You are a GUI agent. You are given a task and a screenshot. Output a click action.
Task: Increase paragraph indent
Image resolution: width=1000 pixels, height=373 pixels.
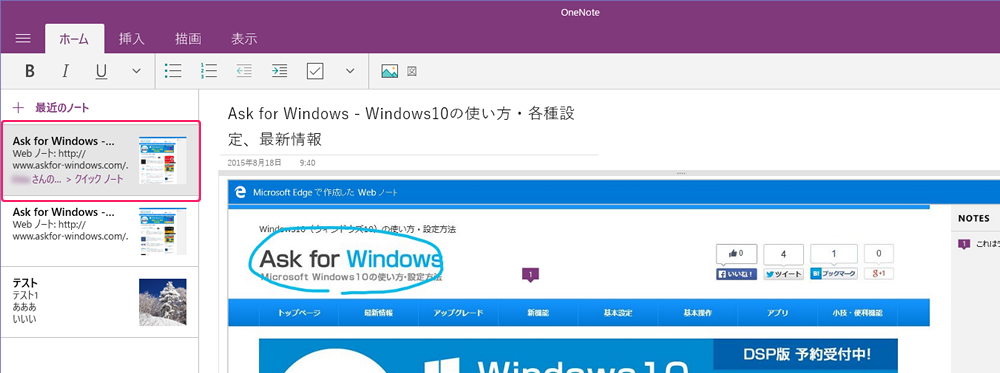(x=279, y=71)
